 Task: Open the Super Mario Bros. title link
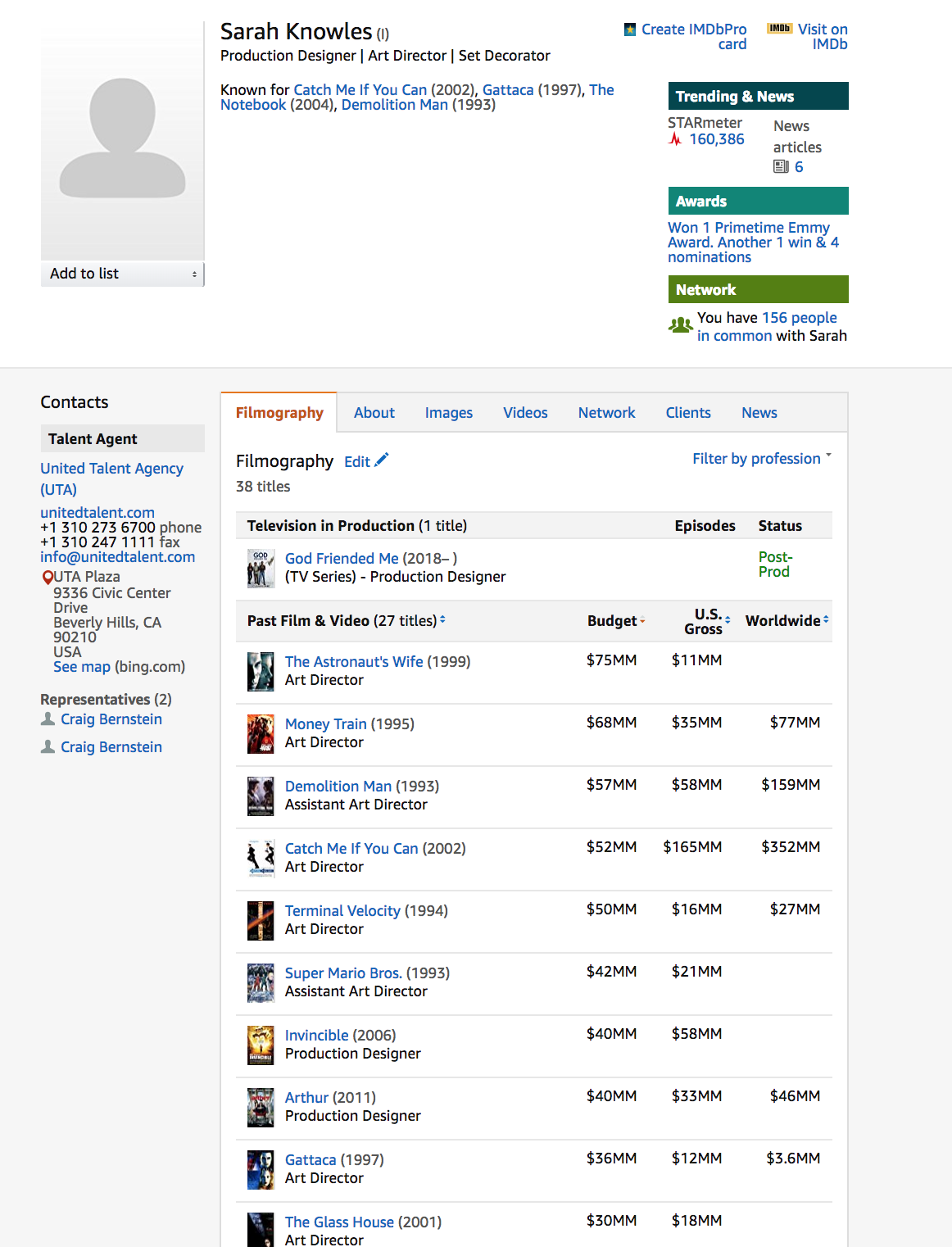coord(343,973)
